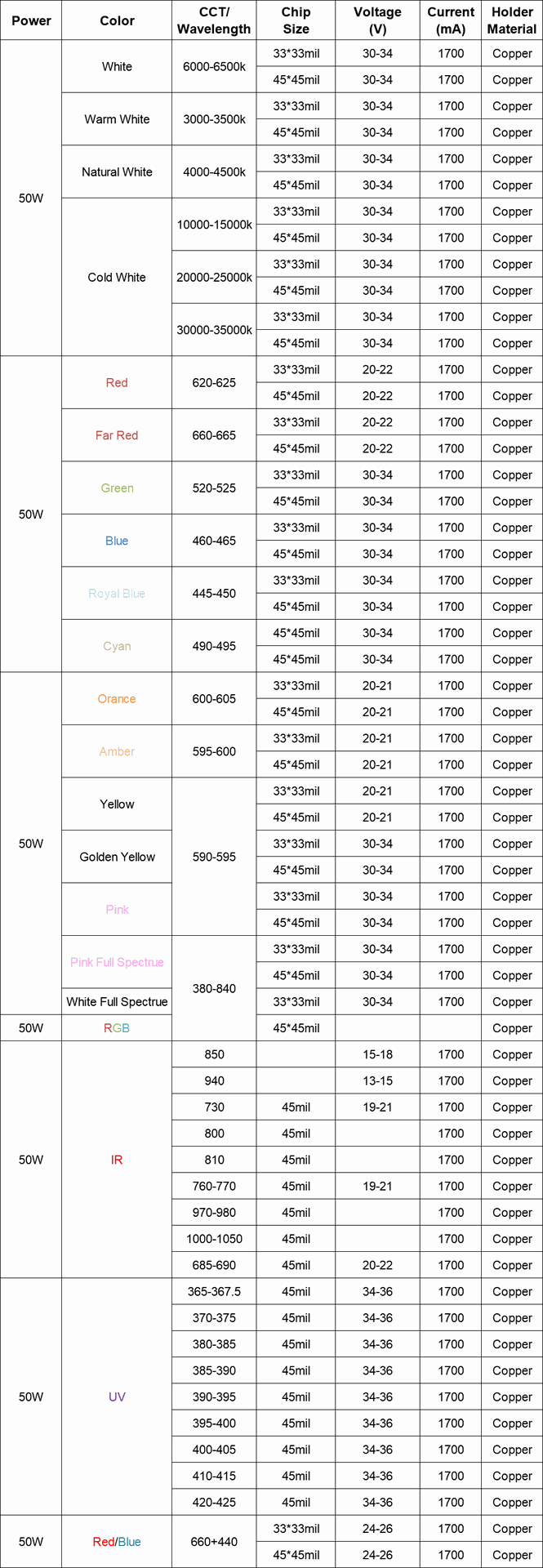The image size is (543, 1568).
Task: Click the RGB color label
Action: 117,1028
